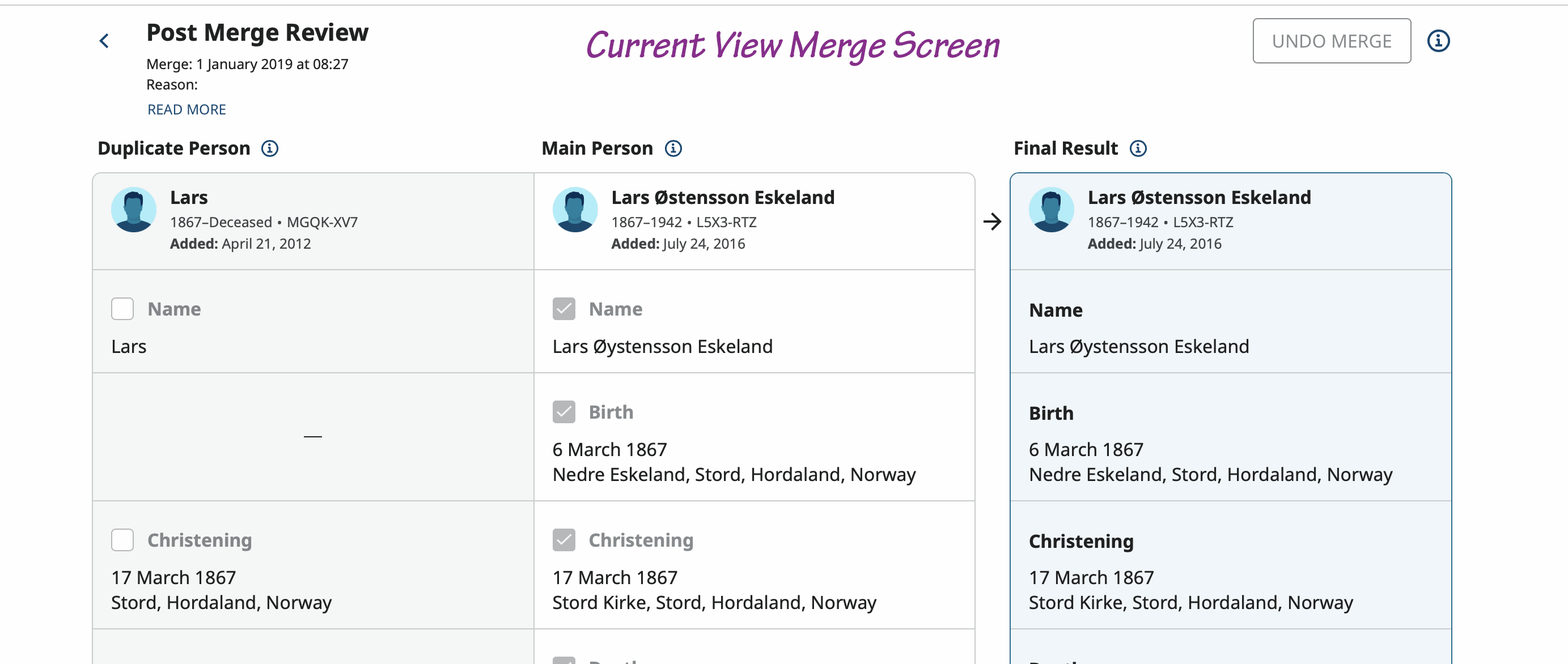Select Main Person birth date 6 March 1867
This screenshot has width=1568, height=664.
(609, 450)
